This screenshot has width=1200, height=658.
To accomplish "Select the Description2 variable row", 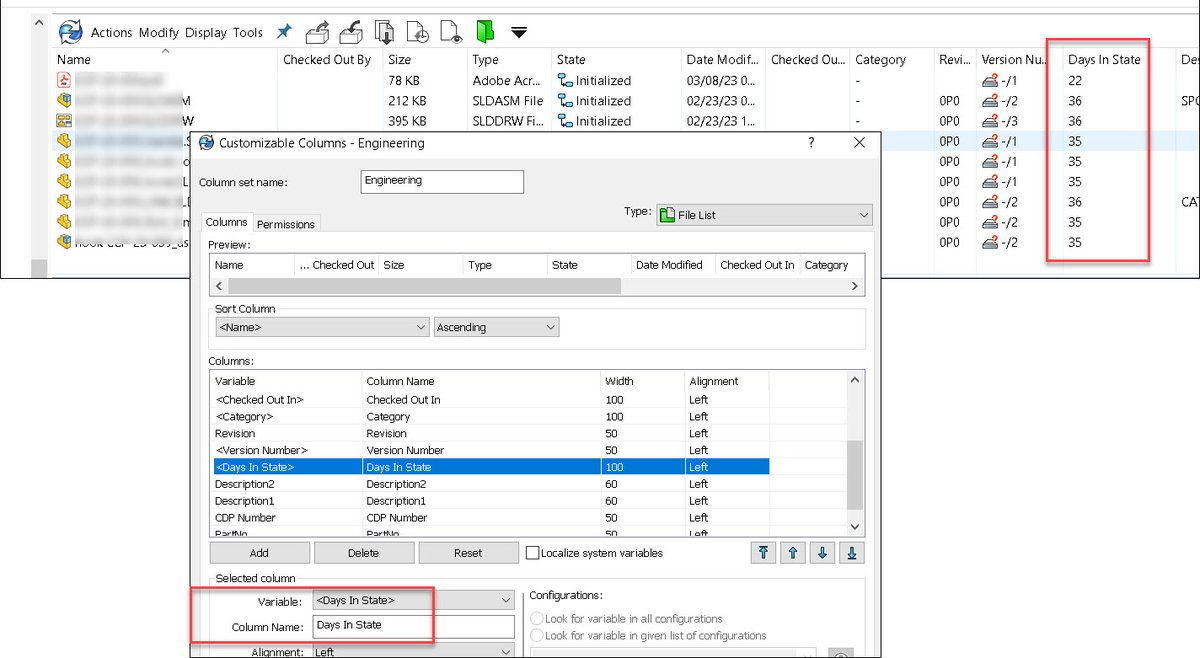I will [x=489, y=484].
